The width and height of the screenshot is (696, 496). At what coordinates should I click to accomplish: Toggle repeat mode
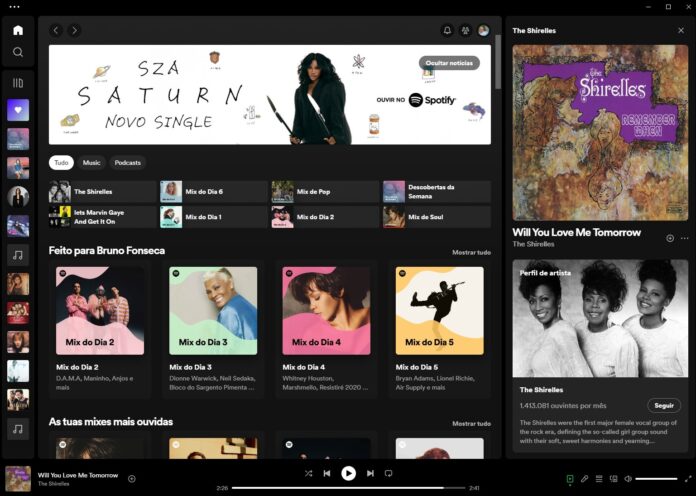click(389, 473)
